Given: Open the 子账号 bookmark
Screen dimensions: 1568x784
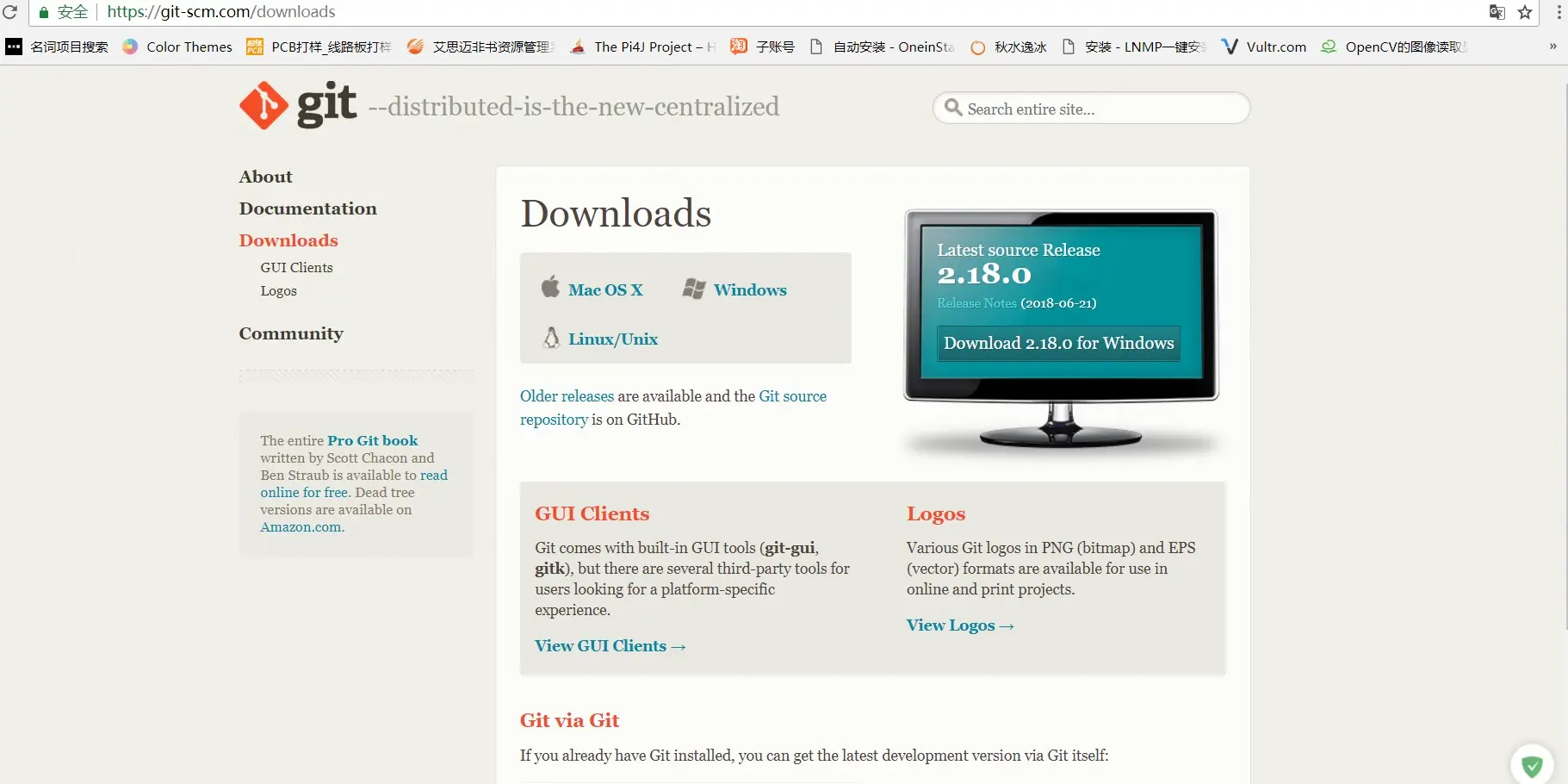Looking at the screenshot, I should [x=763, y=47].
